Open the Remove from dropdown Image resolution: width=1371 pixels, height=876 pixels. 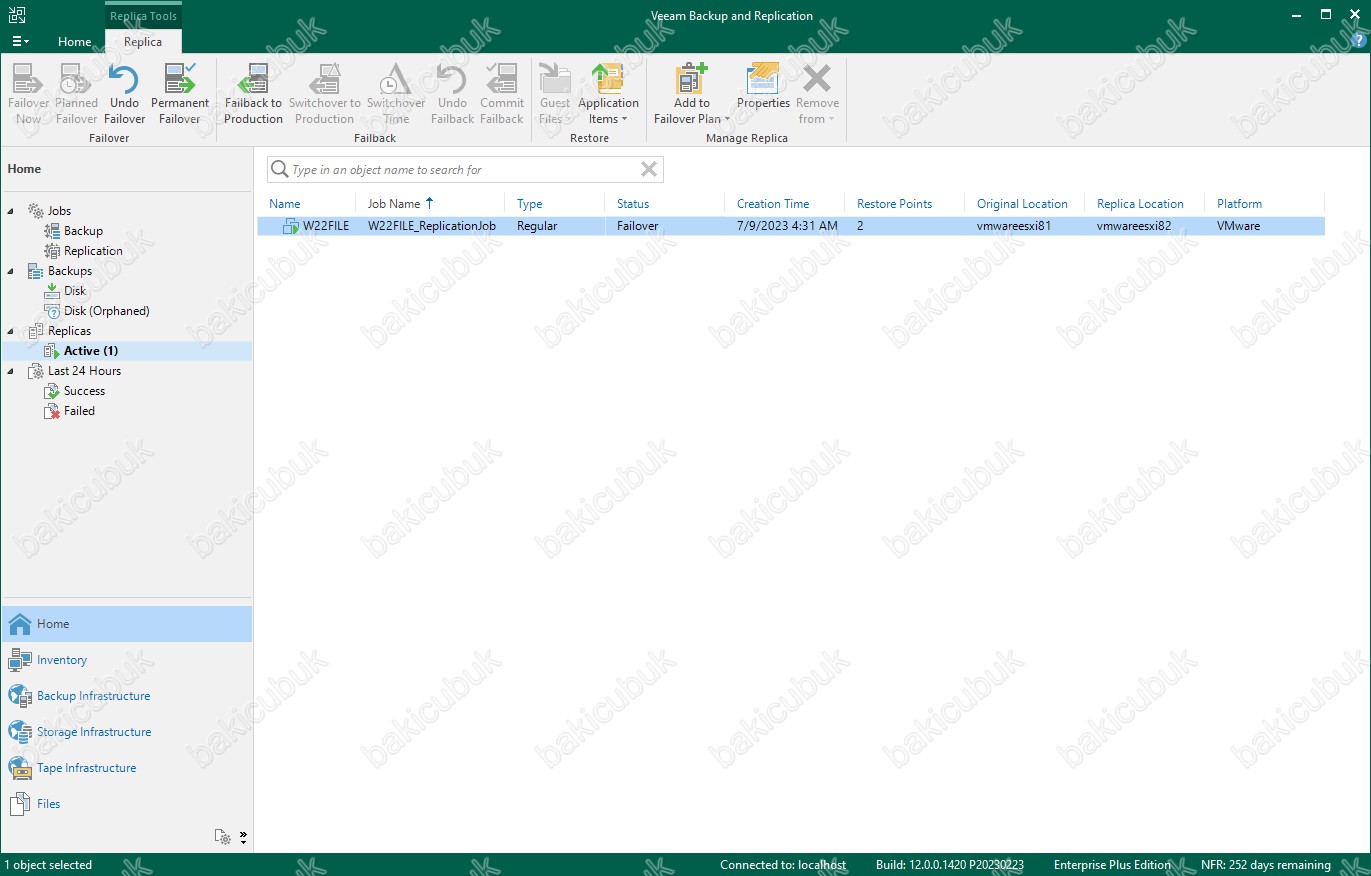pyautogui.click(x=817, y=94)
